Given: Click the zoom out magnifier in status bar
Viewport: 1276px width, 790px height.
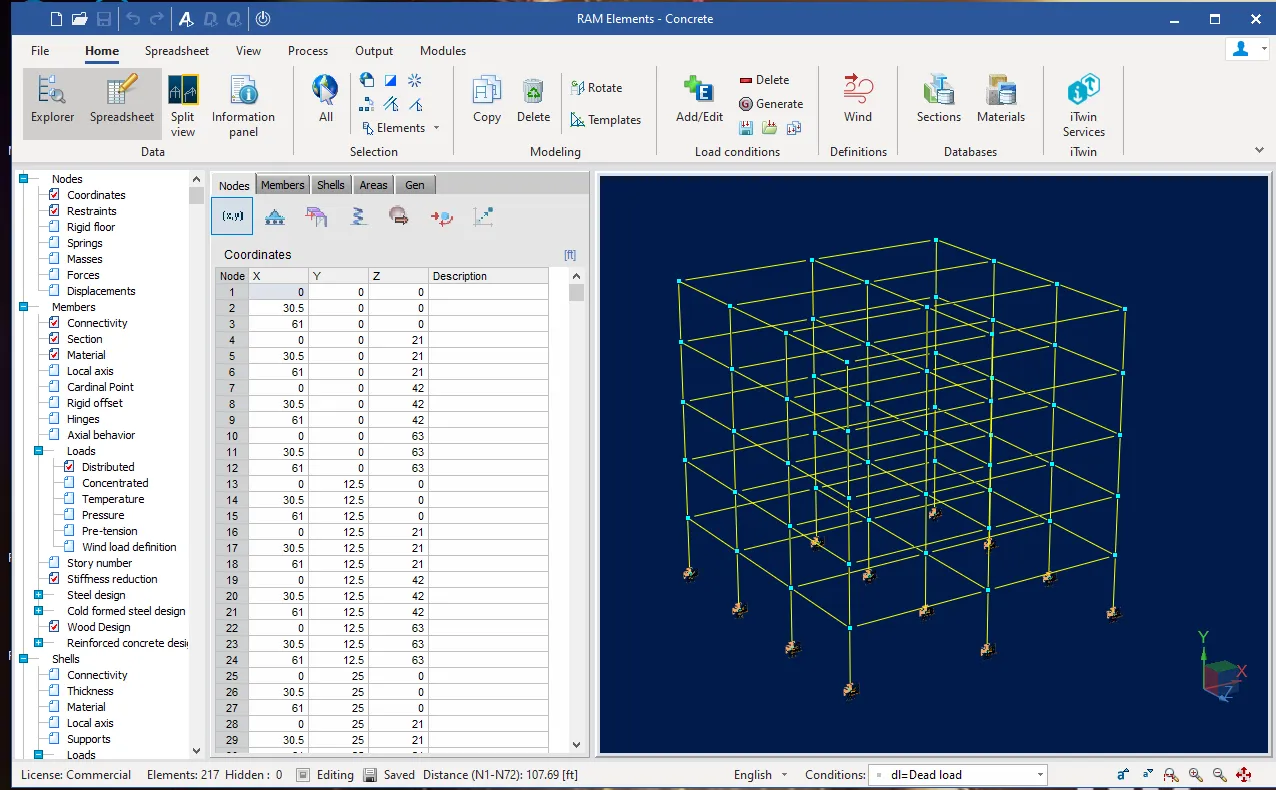Looking at the screenshot, I should point(1219,775).
